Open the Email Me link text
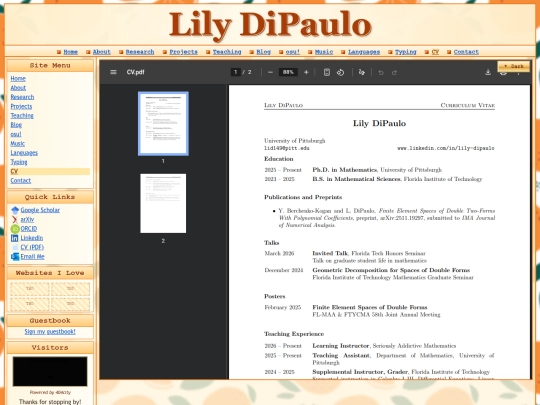Viewport: 540px width, 405px height. (32, 257)
